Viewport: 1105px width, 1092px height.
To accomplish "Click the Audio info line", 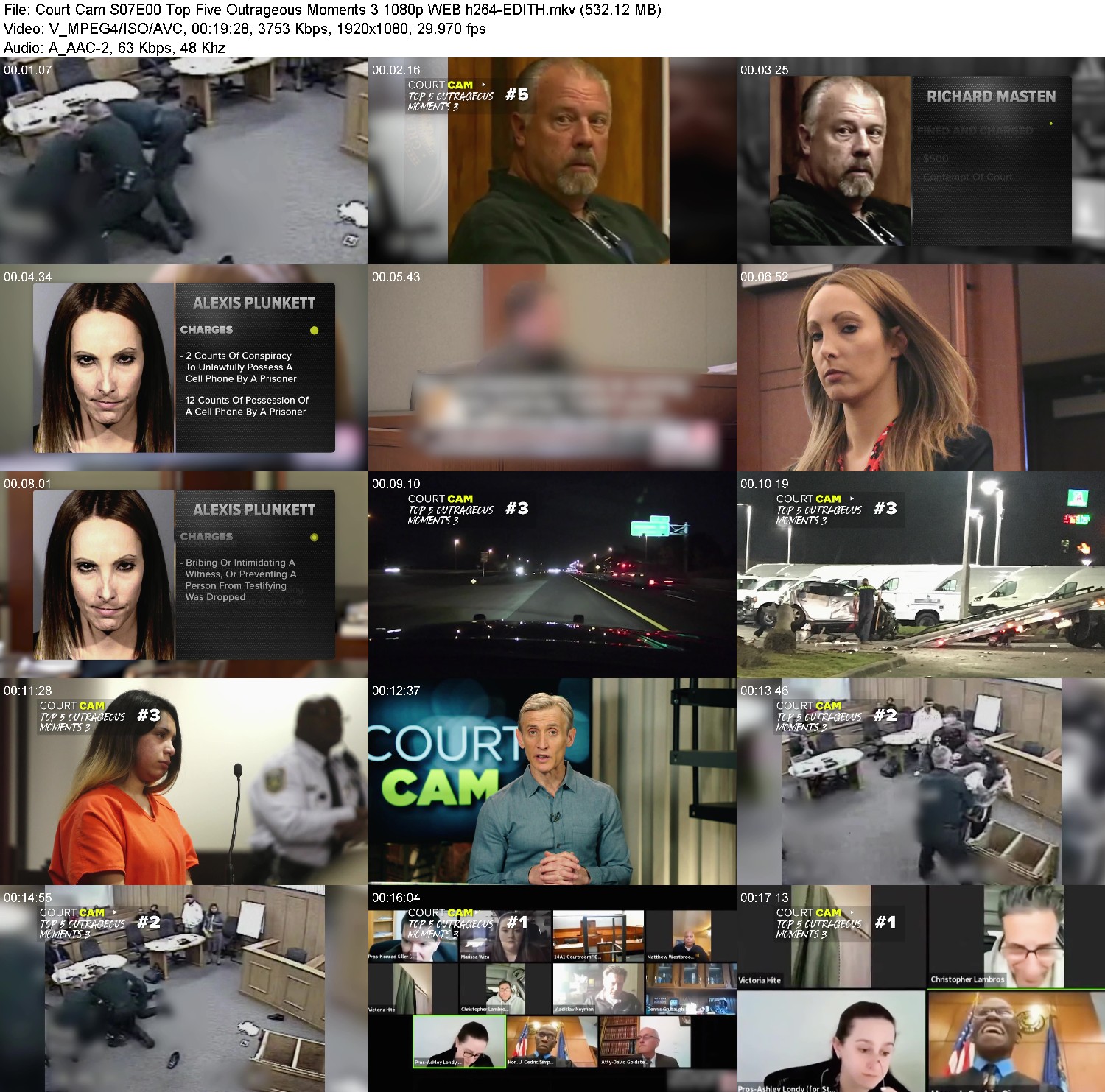I will pyautogui.click(x=114, y=48).
